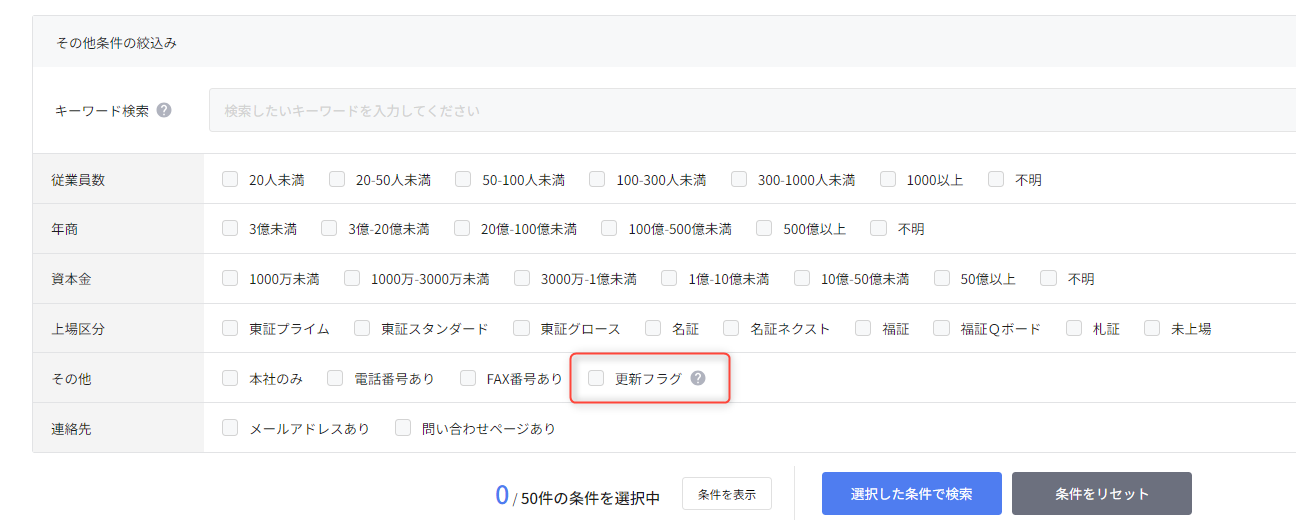Select the 福証 checkbox
The width and height of the screenshot is (1296, 530).
863,327
